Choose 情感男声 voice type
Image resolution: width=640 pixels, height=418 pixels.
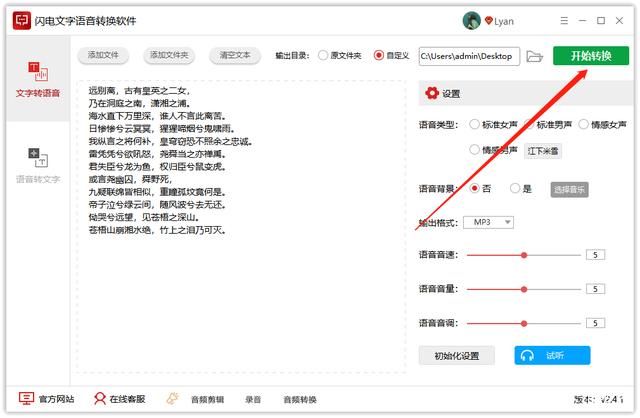(x=474, y=149)
